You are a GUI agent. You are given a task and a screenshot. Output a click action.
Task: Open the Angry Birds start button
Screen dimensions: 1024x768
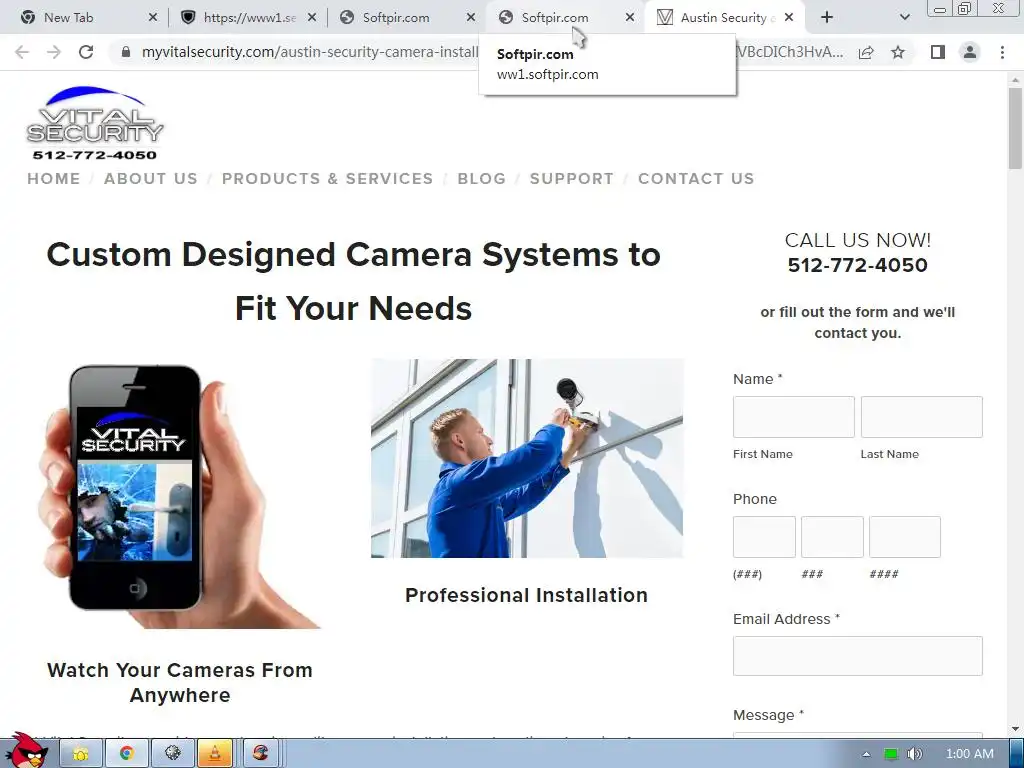(26, 750)
